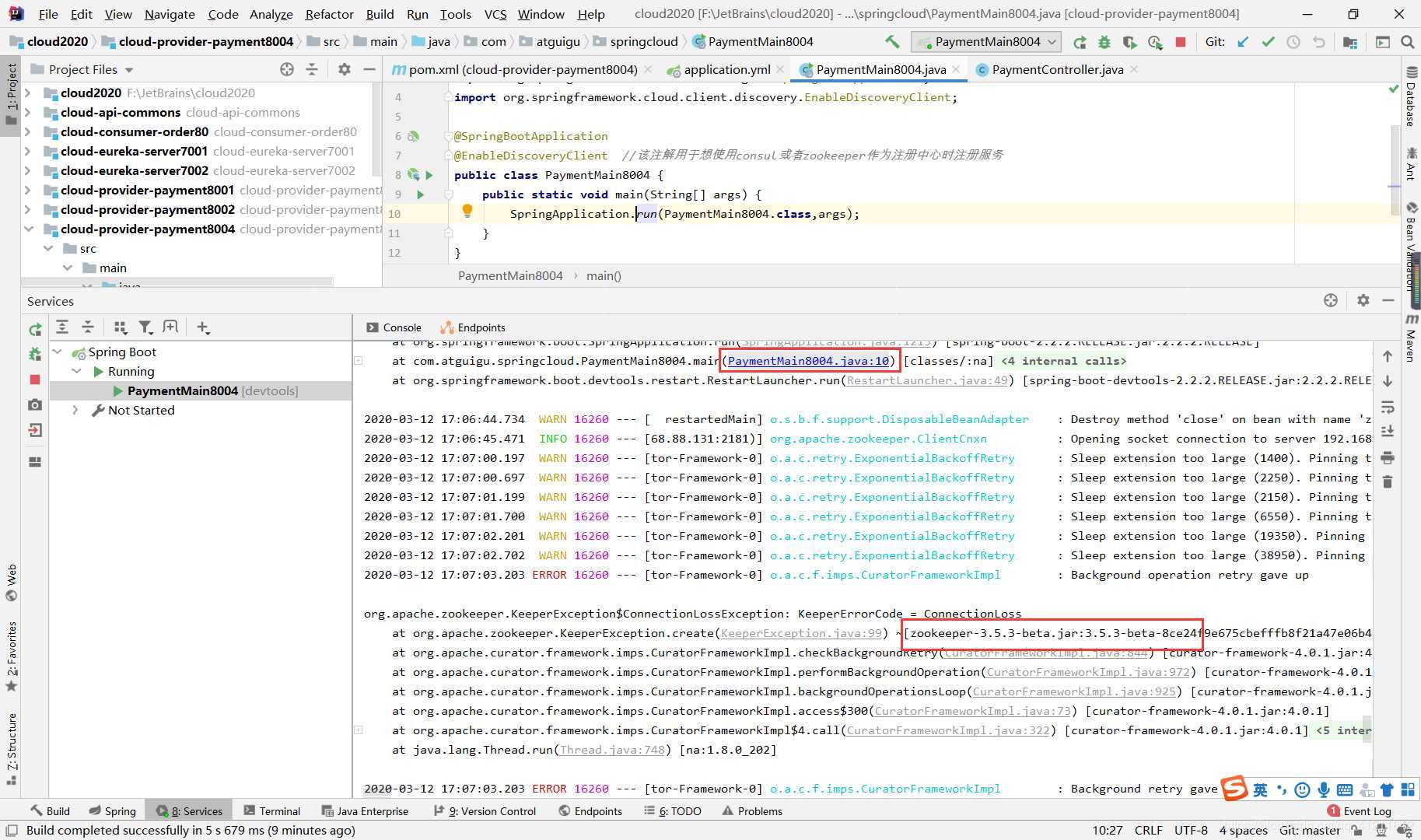Click the locate target icon in Project panel
The width and height of the screenshot is (1421, 840).
287,69
